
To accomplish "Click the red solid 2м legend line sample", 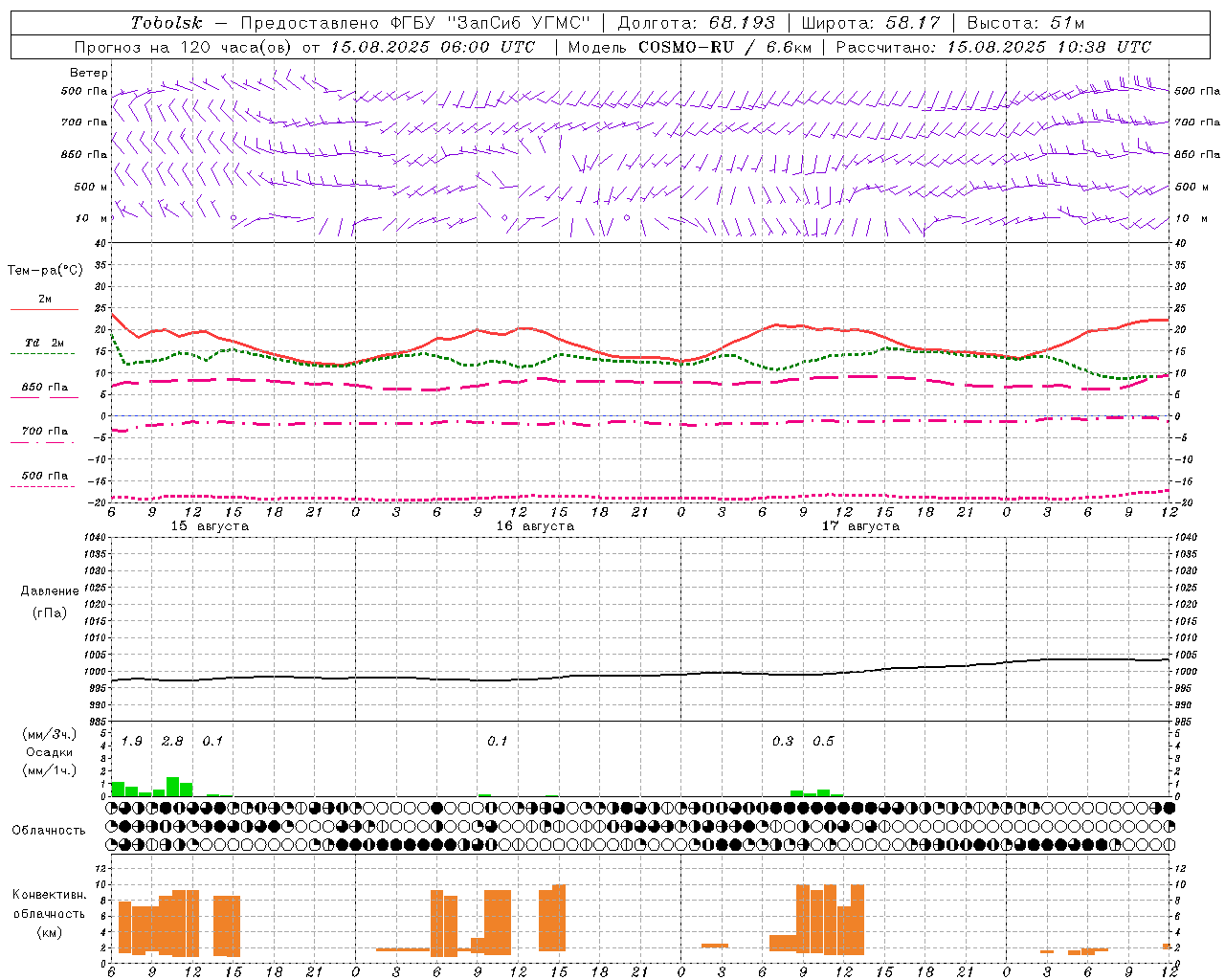I will coord(44,309).
